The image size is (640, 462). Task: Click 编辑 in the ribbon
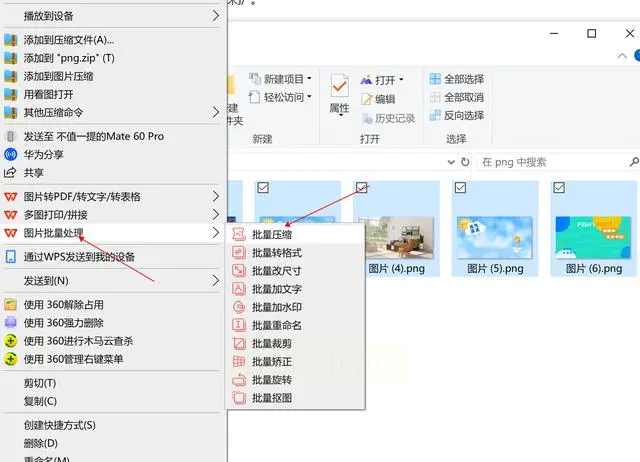(x=378, y=99)
